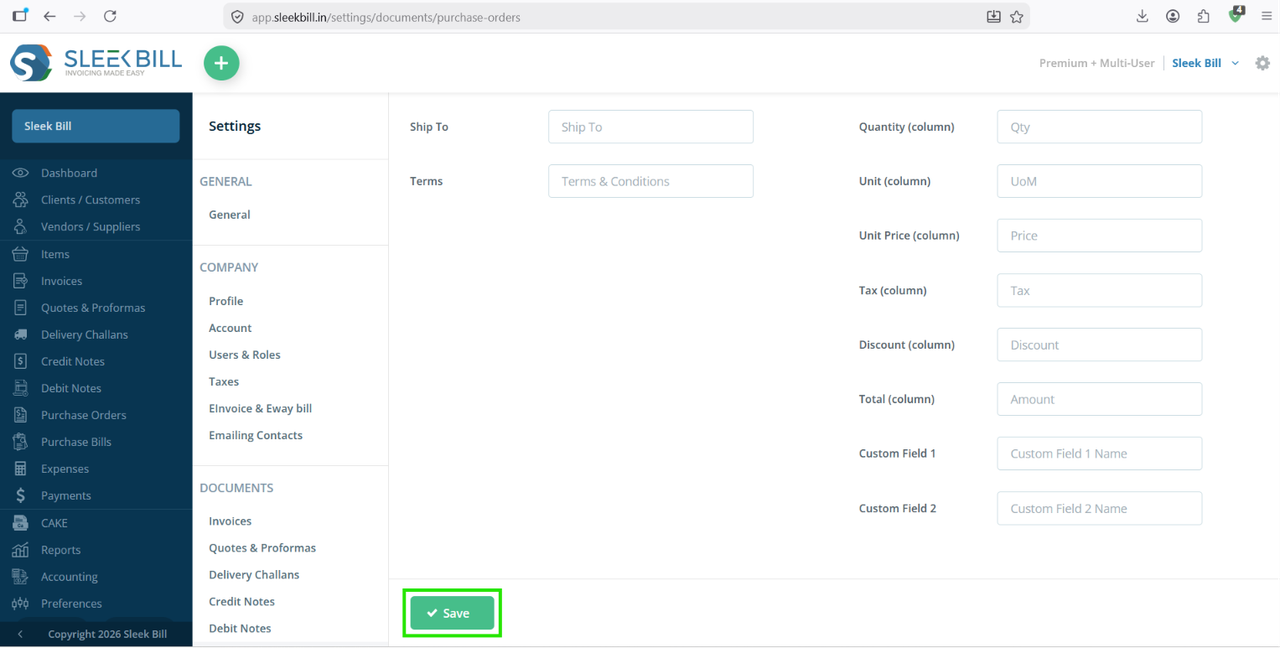
Task: Click the Payments dollar icon
Action: click(20, 496)
